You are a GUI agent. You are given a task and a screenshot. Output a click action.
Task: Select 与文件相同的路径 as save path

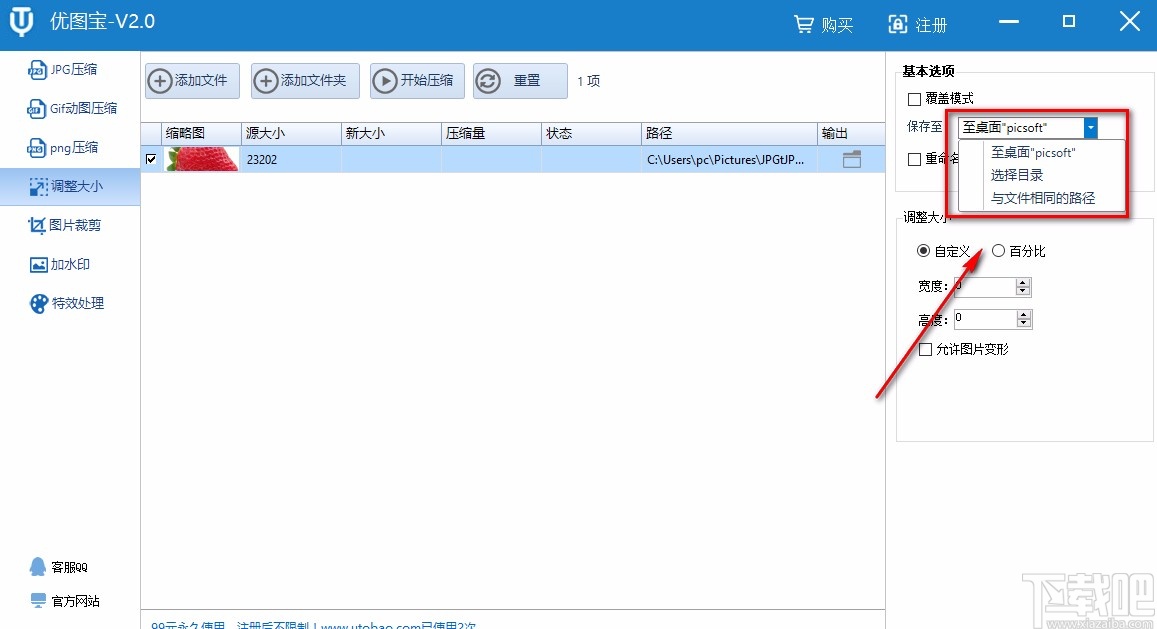(x=1043, y=198)
